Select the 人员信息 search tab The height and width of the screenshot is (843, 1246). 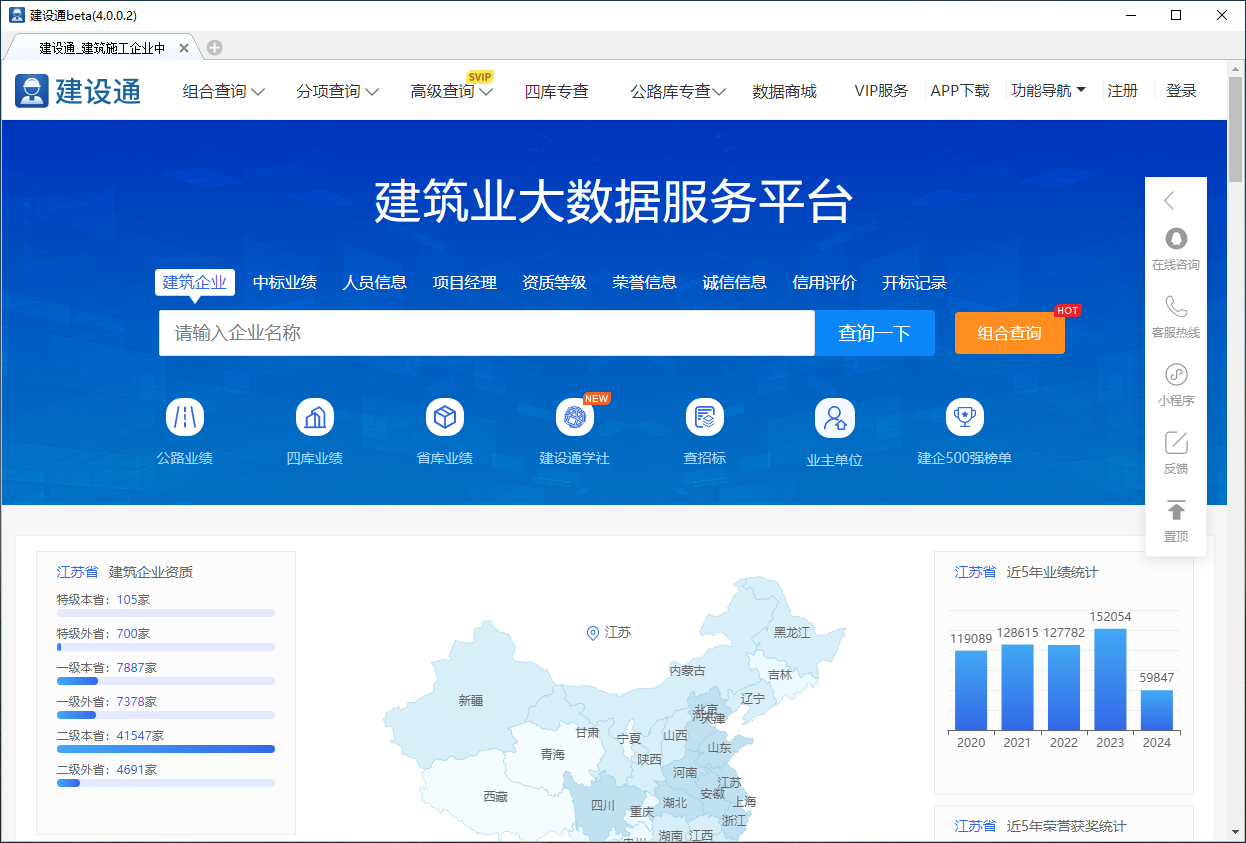pyautogui.click(x=375, y=282)
